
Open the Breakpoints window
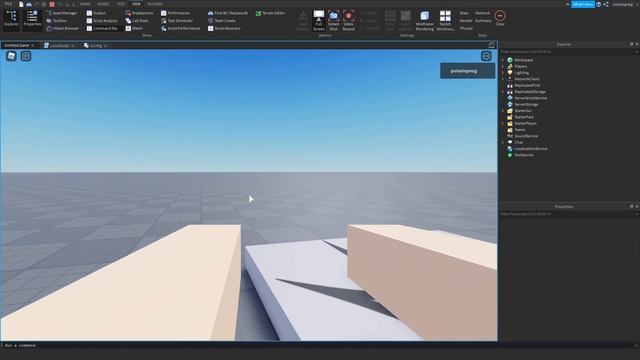point(139,13)
